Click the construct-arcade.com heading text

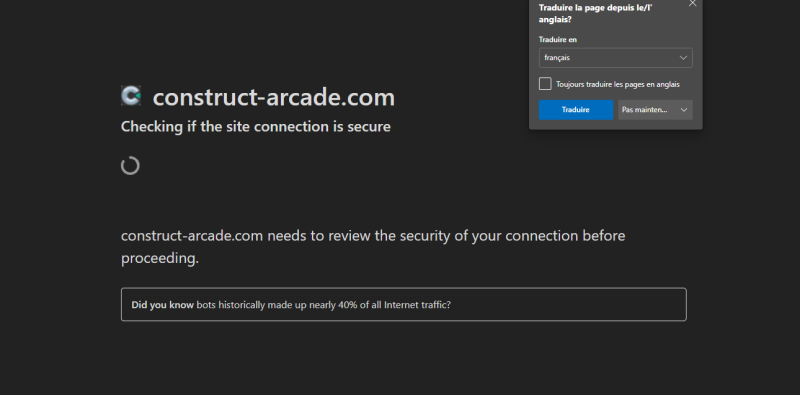point(273,97)
